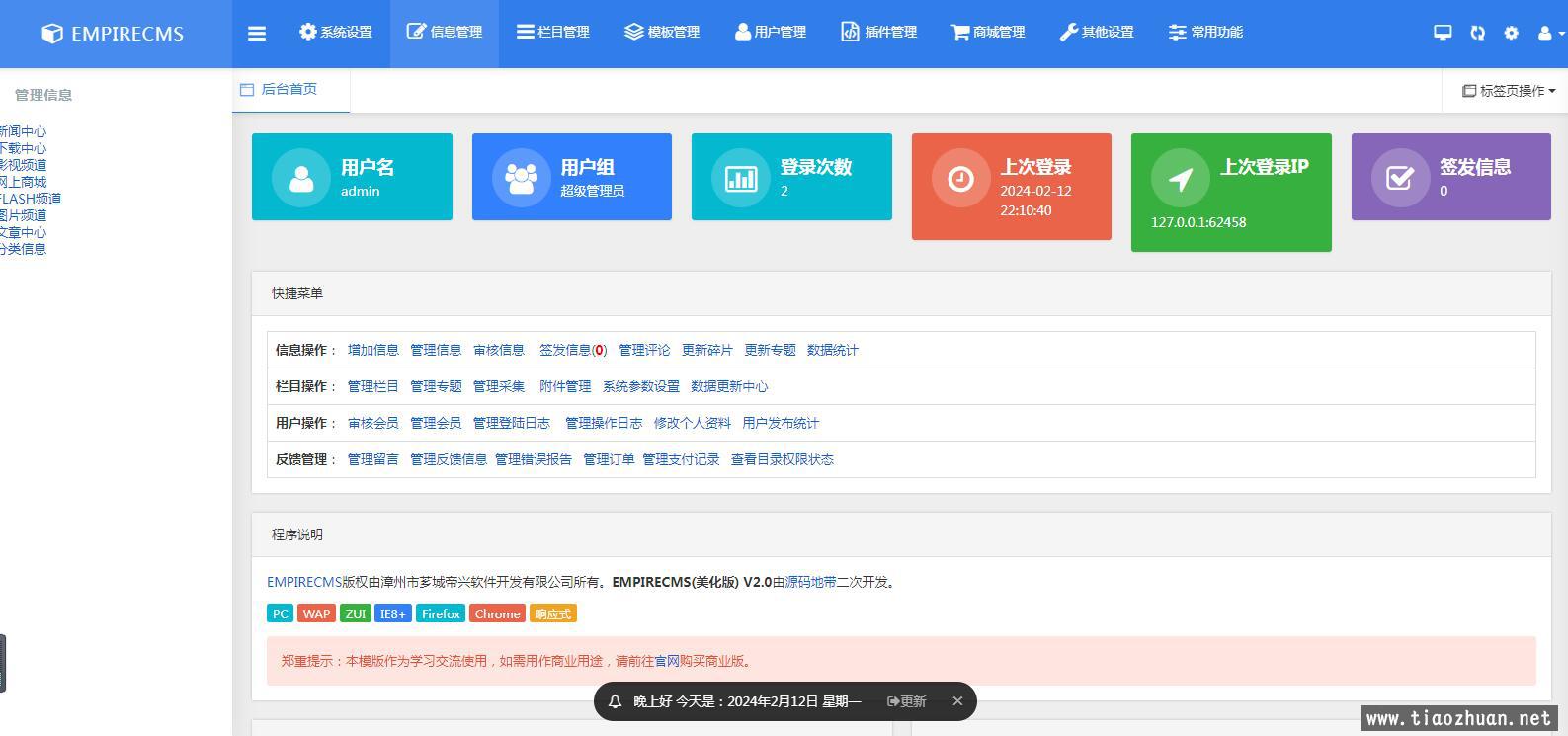
Task: Open 系统设置 menu
Action: click(336, 33)
